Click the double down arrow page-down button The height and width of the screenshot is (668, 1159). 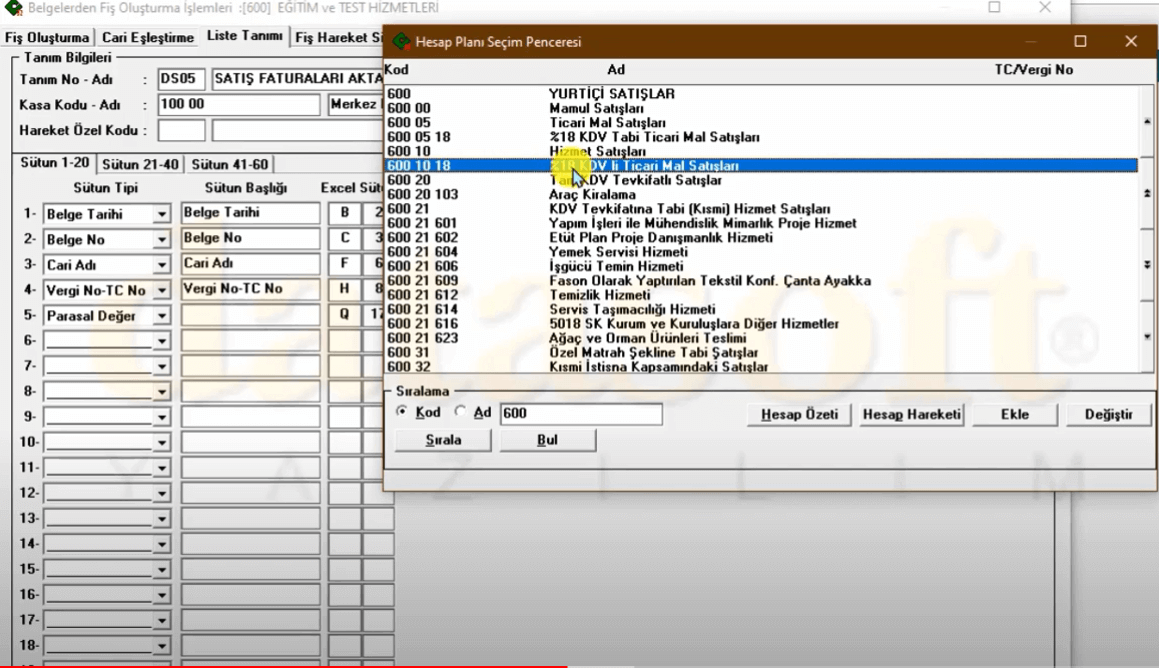point(1147,265)
